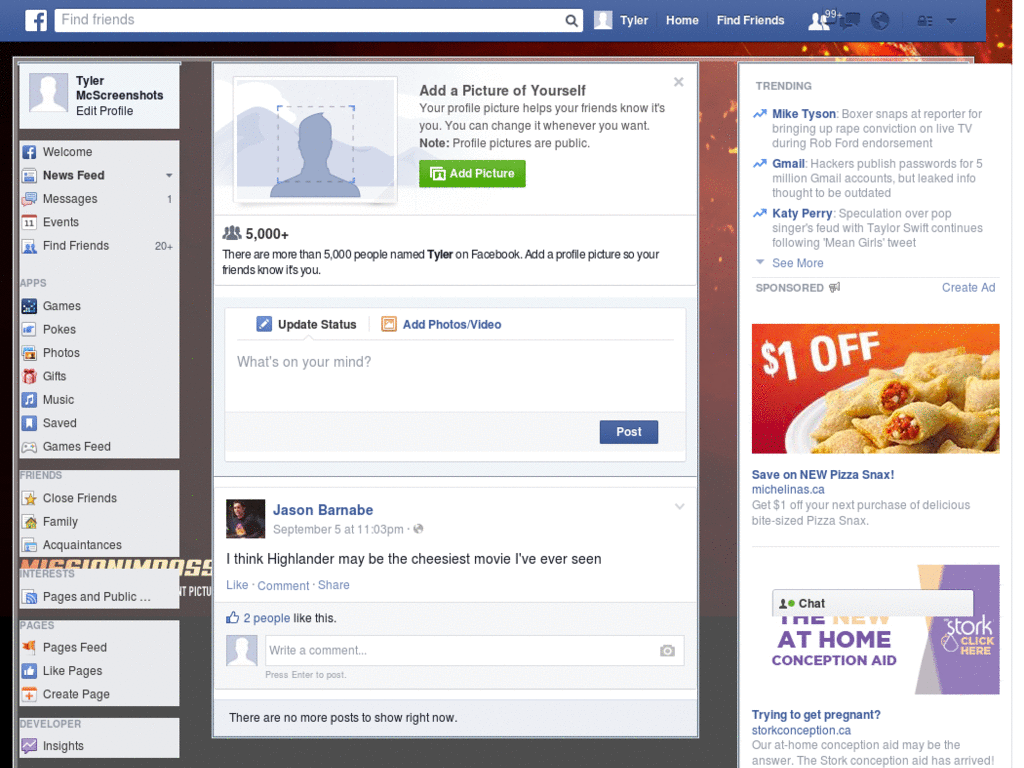The height and width of the screenshot is (768, 1024).
Task: Click the search magnifier icon
Action: [x=571, y=20]
